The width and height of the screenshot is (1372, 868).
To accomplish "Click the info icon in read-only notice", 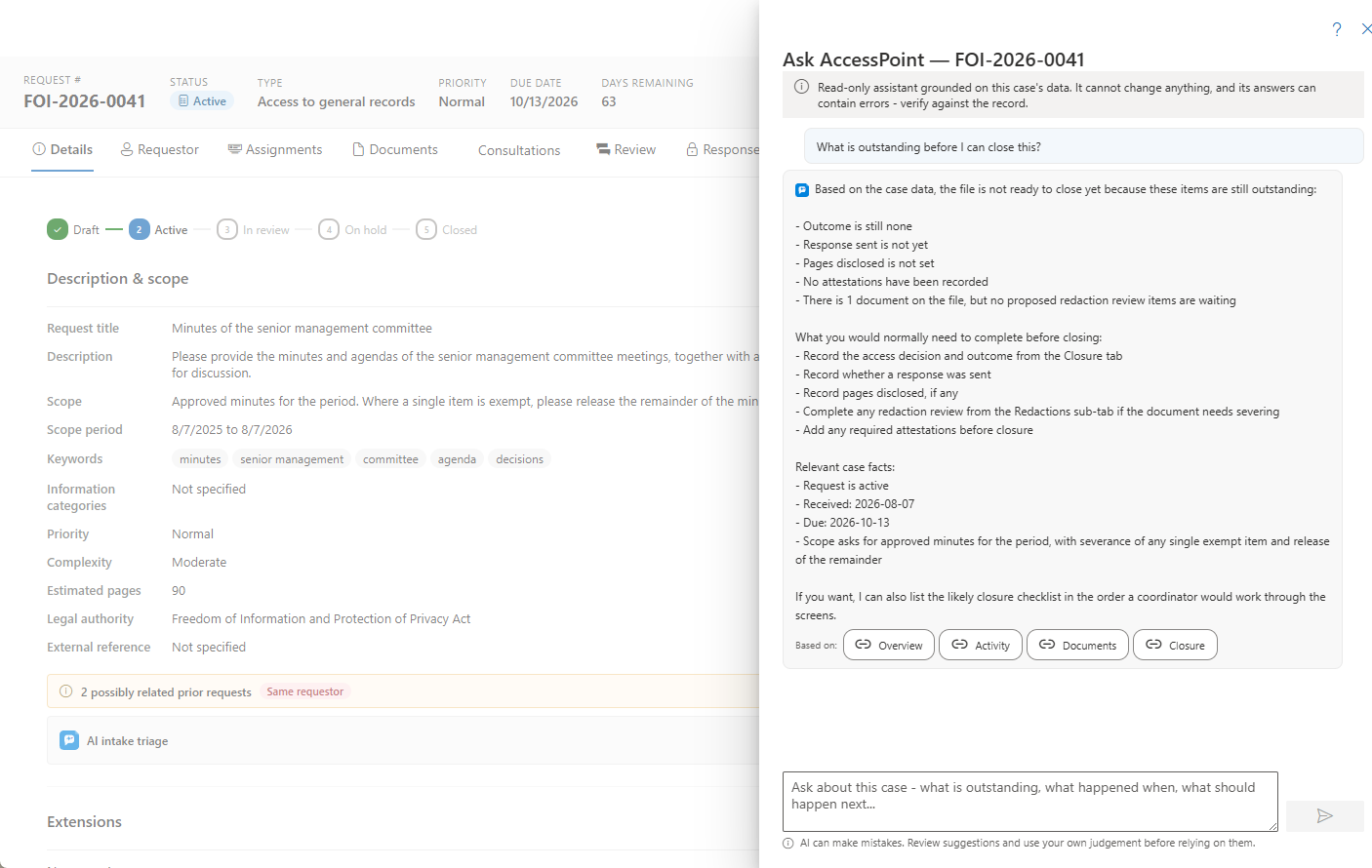I will tap(801, 87).
